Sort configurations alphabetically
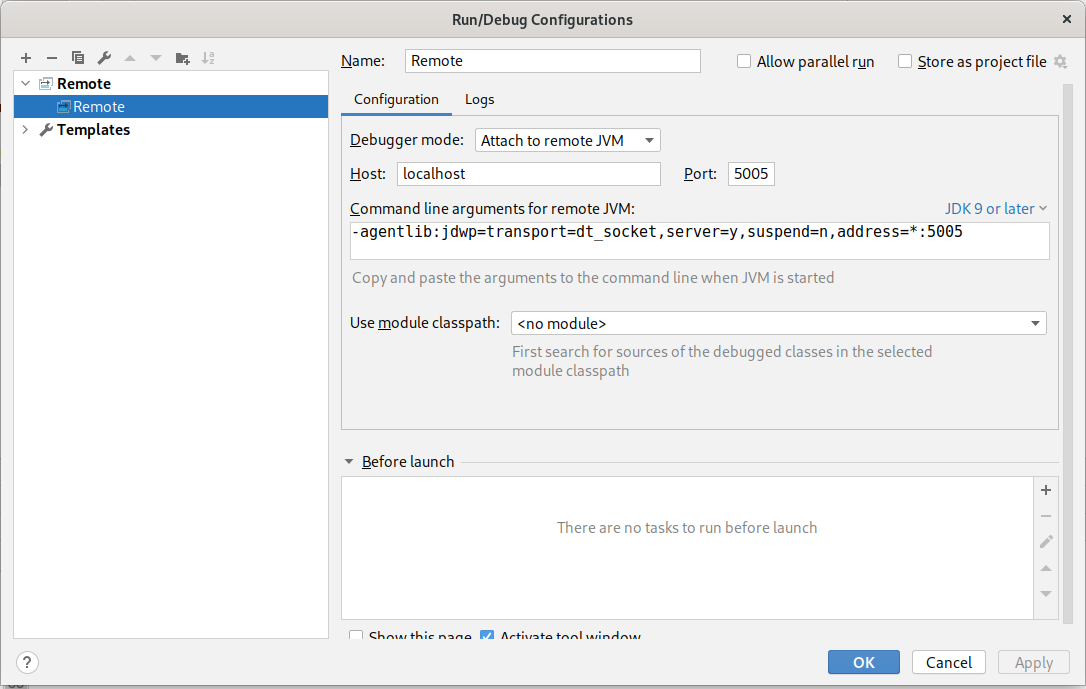Viewport: 1086px width, 689px height. pyautogui.click(x=208, y=58)
